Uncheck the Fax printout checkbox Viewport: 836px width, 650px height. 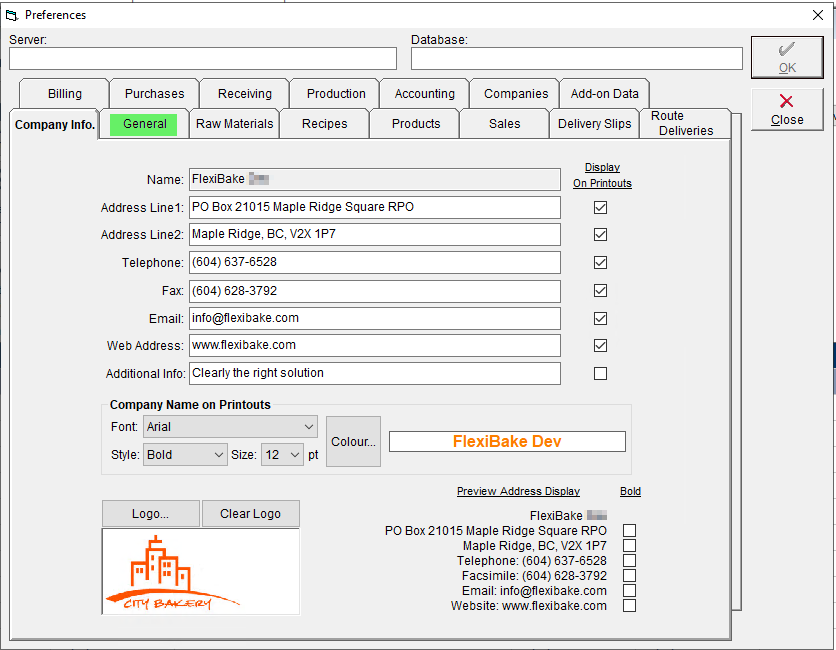coord(600,291)
